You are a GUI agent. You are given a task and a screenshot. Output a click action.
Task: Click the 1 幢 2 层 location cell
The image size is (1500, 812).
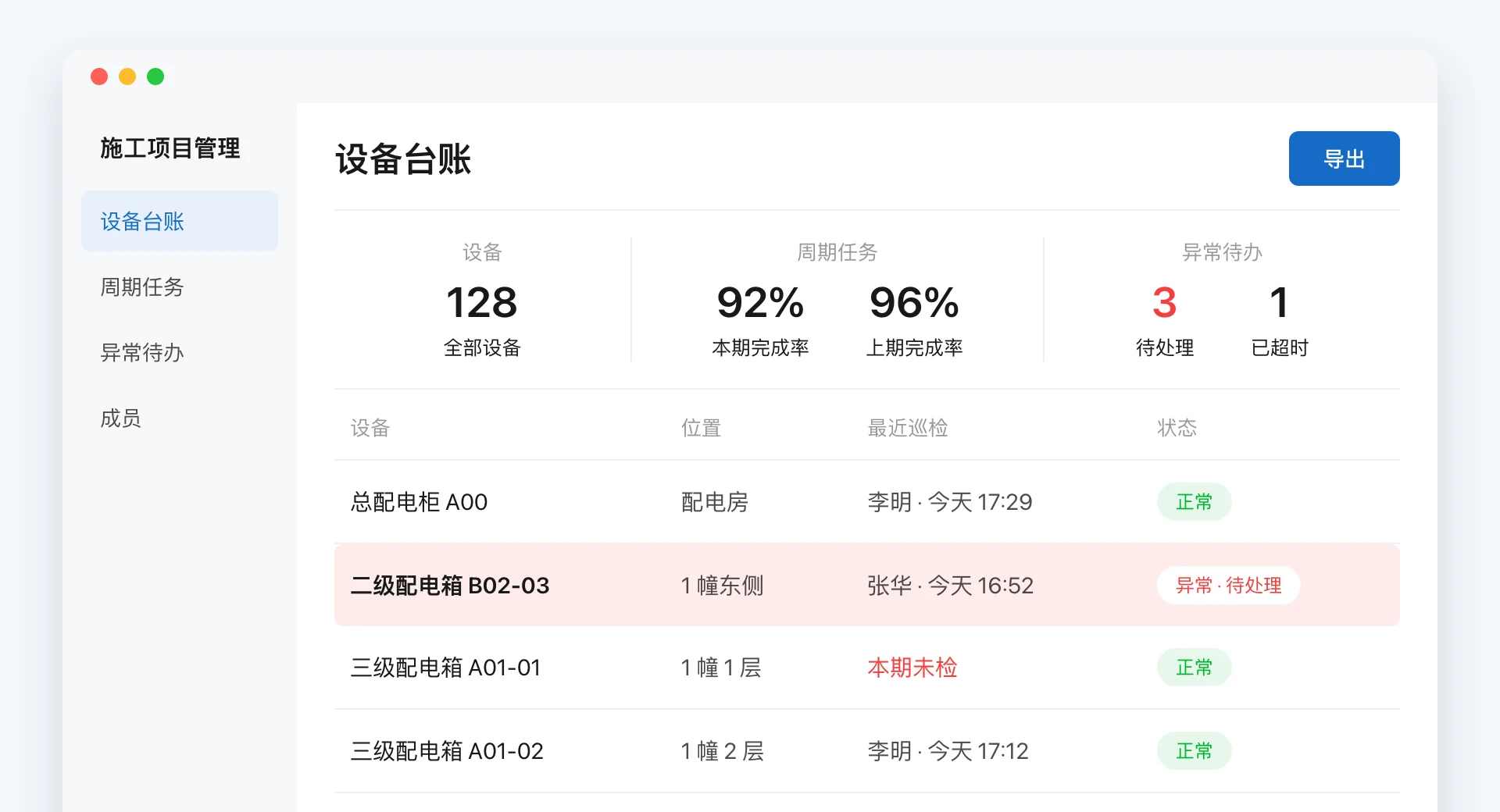[722, 751]
